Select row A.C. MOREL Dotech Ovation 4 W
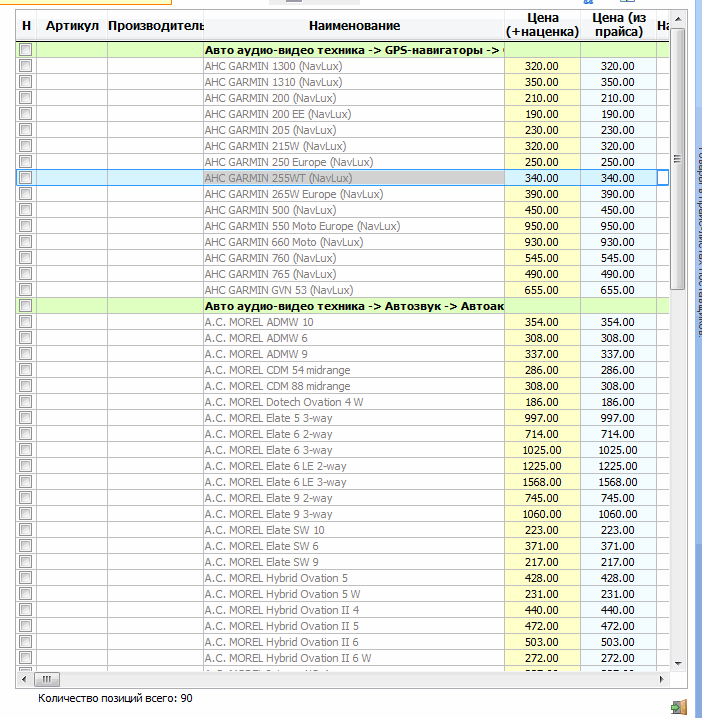Viewport: 702px width, 718px height. click(x=343, y=402)
